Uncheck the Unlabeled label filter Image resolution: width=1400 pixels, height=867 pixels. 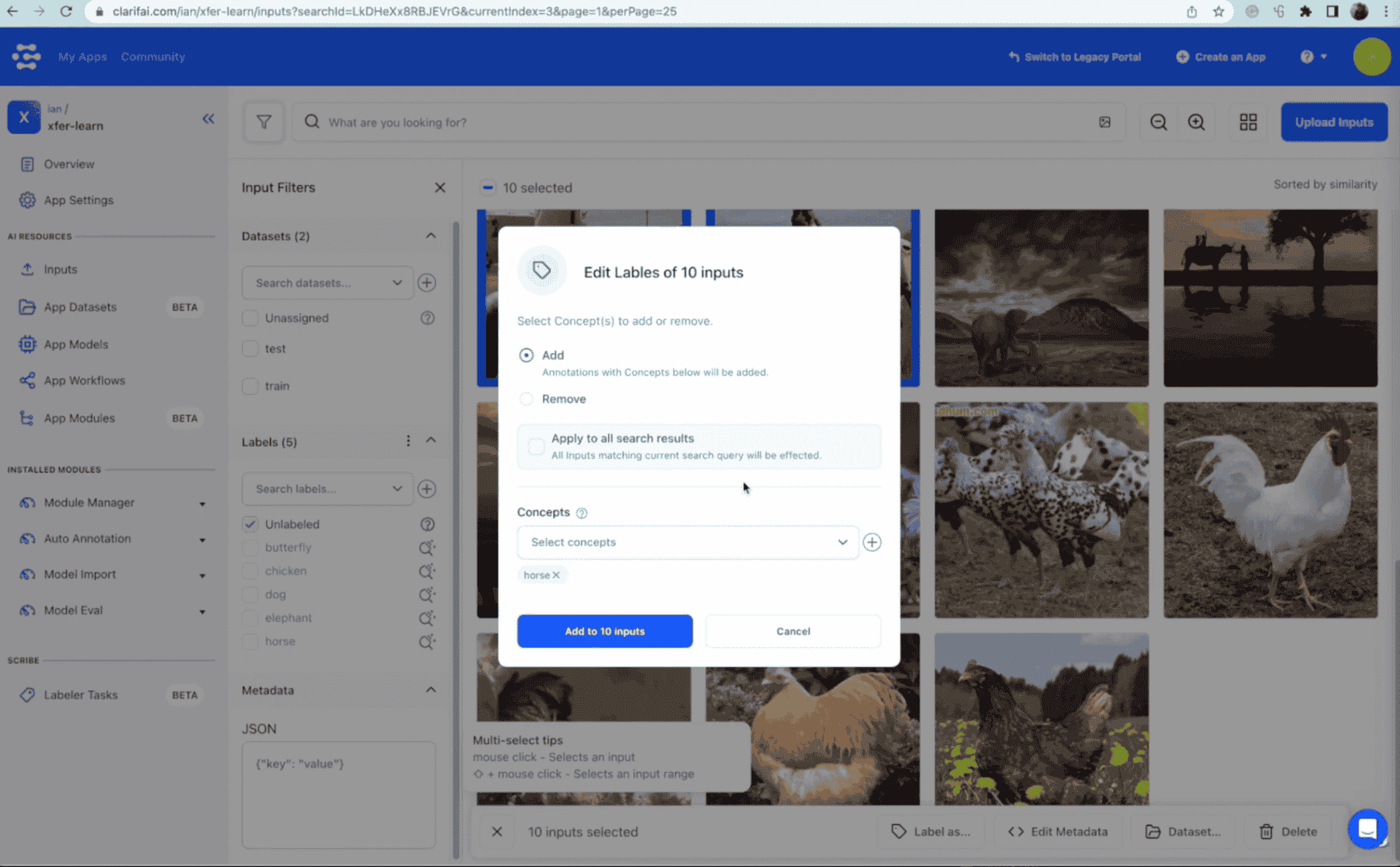250,524
